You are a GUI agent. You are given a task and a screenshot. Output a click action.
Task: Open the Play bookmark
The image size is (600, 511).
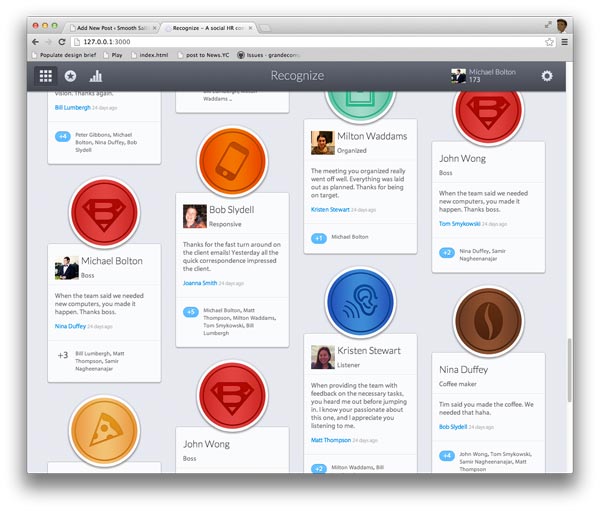(x=113, y=55)
